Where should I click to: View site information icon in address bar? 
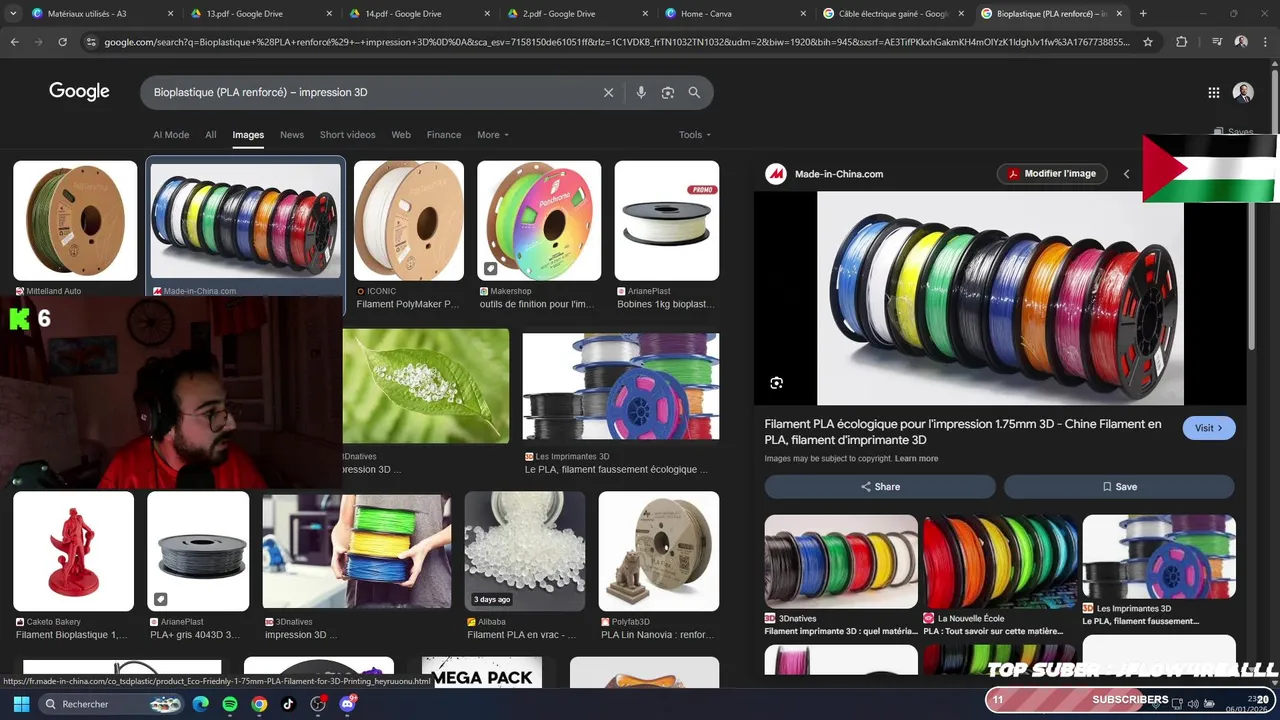(91, 42)
